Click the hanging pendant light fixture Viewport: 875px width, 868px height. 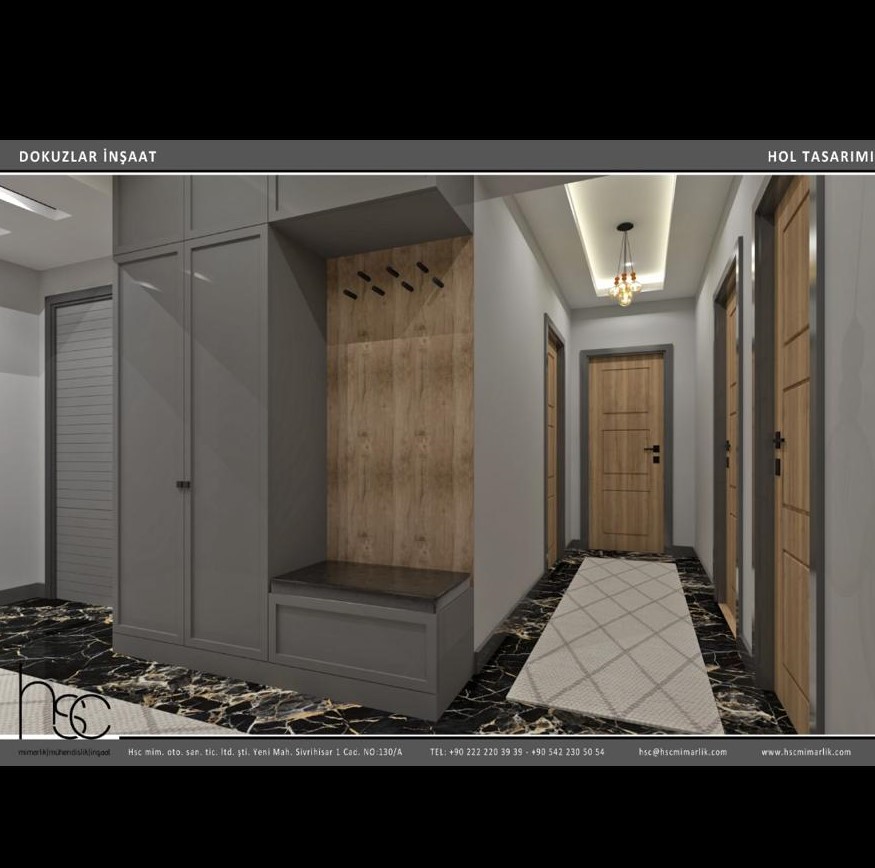[625, 282]
